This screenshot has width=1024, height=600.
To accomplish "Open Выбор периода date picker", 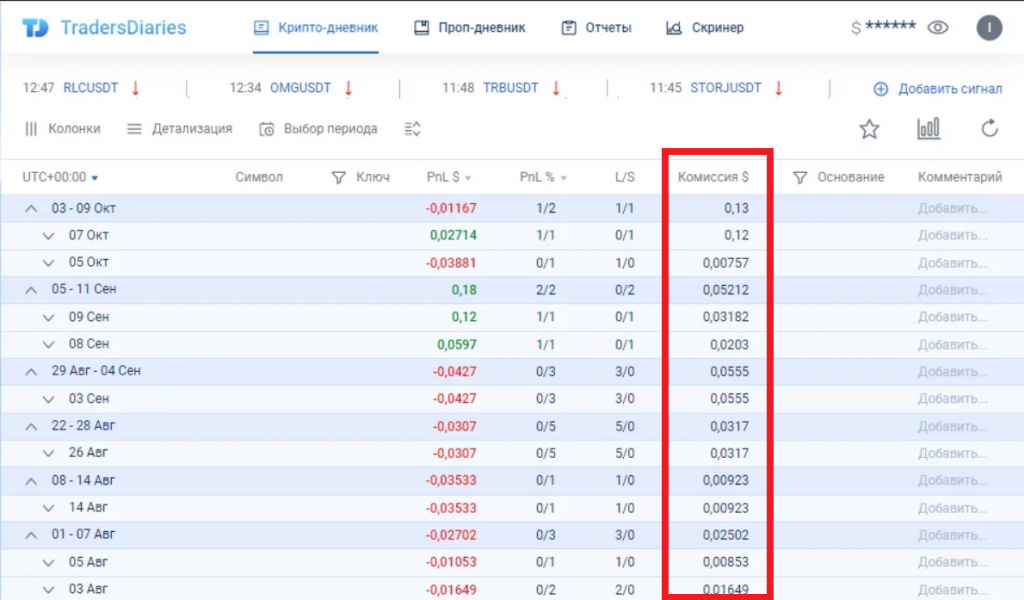I will pos(318,129).
